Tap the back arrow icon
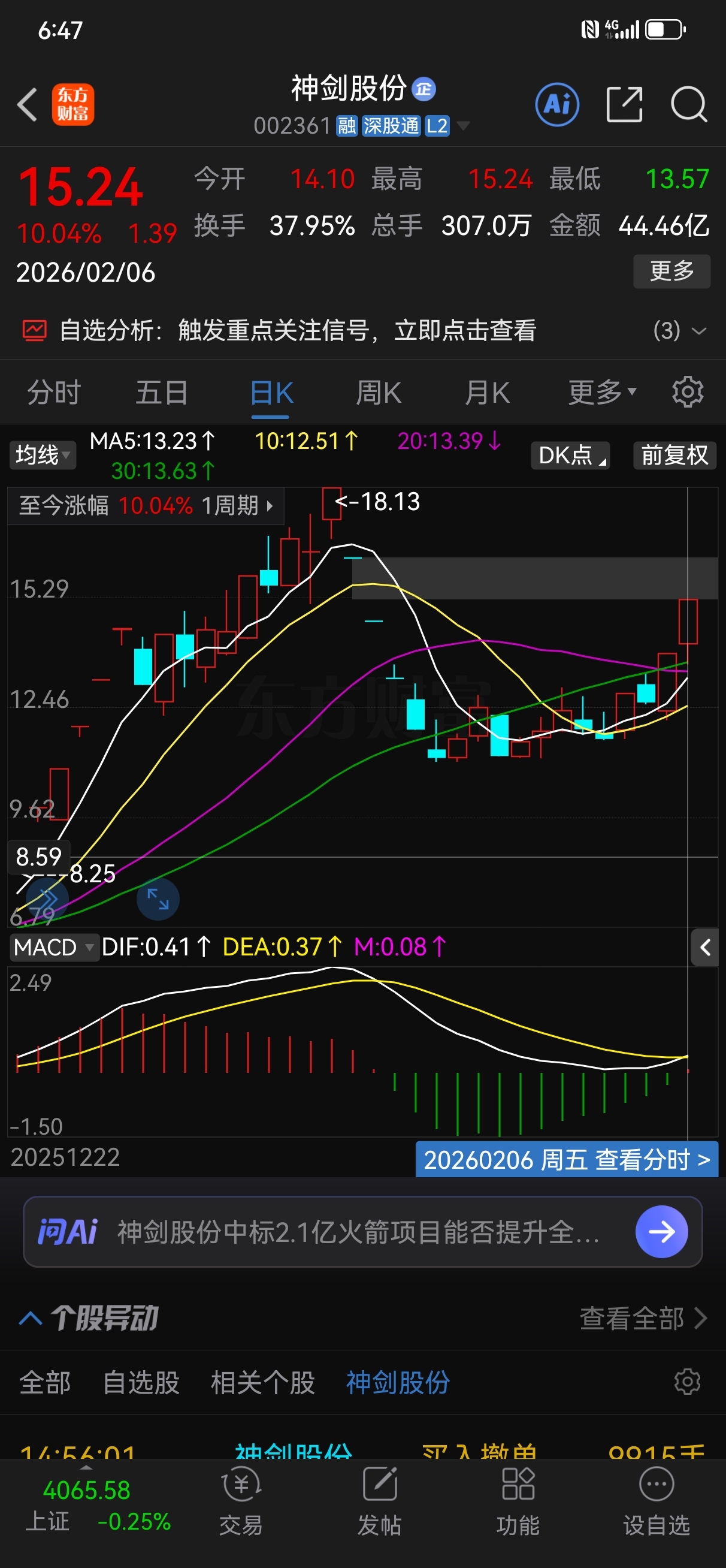726x1568 pixels. point(28,105)
